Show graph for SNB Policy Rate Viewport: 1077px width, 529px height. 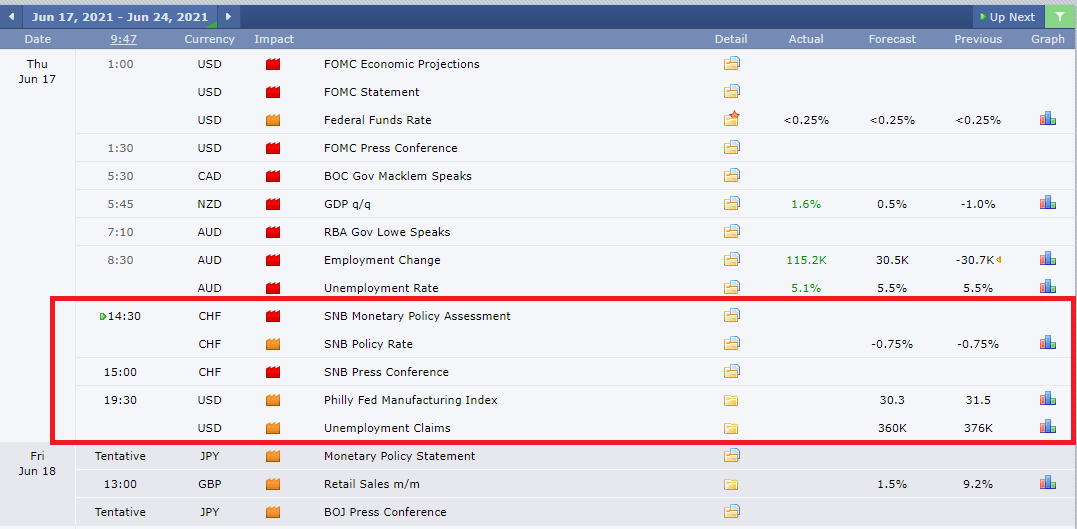(x=1047, y=343)
